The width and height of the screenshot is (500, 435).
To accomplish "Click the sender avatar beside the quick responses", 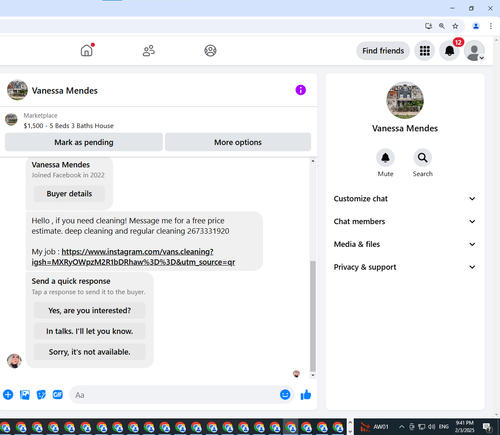I will pyautogui.click(x=14, y=361).
